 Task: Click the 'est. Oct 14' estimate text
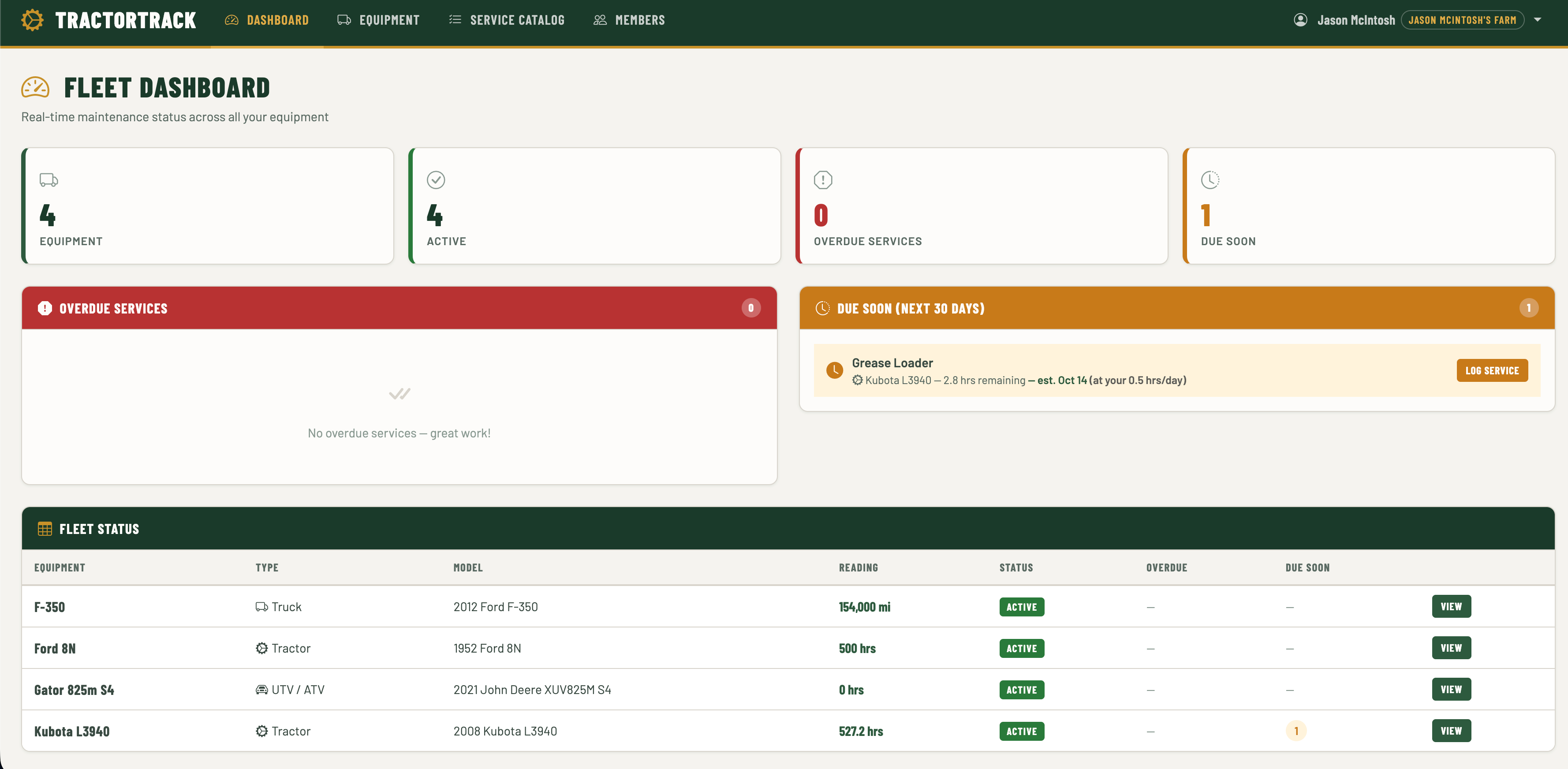pyautogui.click(x=1062, y=381)
